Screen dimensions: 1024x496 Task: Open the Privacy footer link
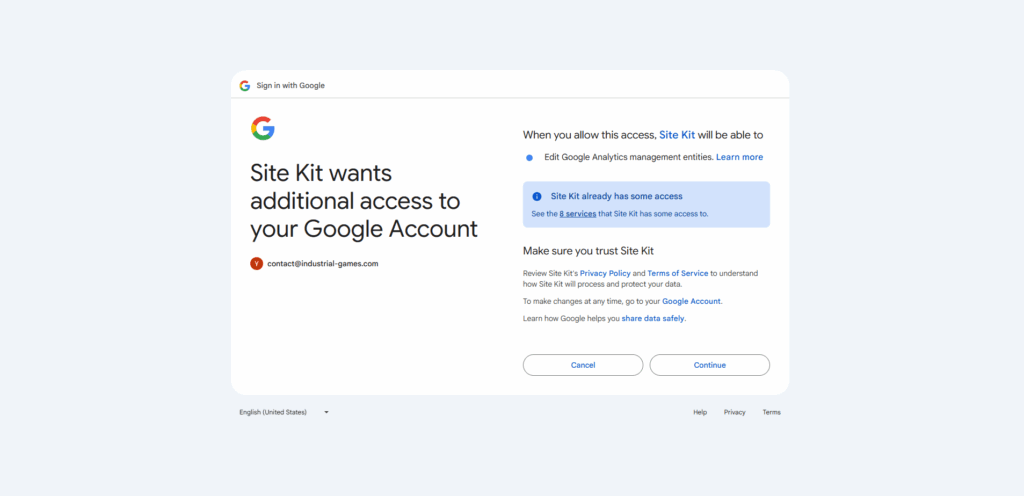(x=735, y=412)
